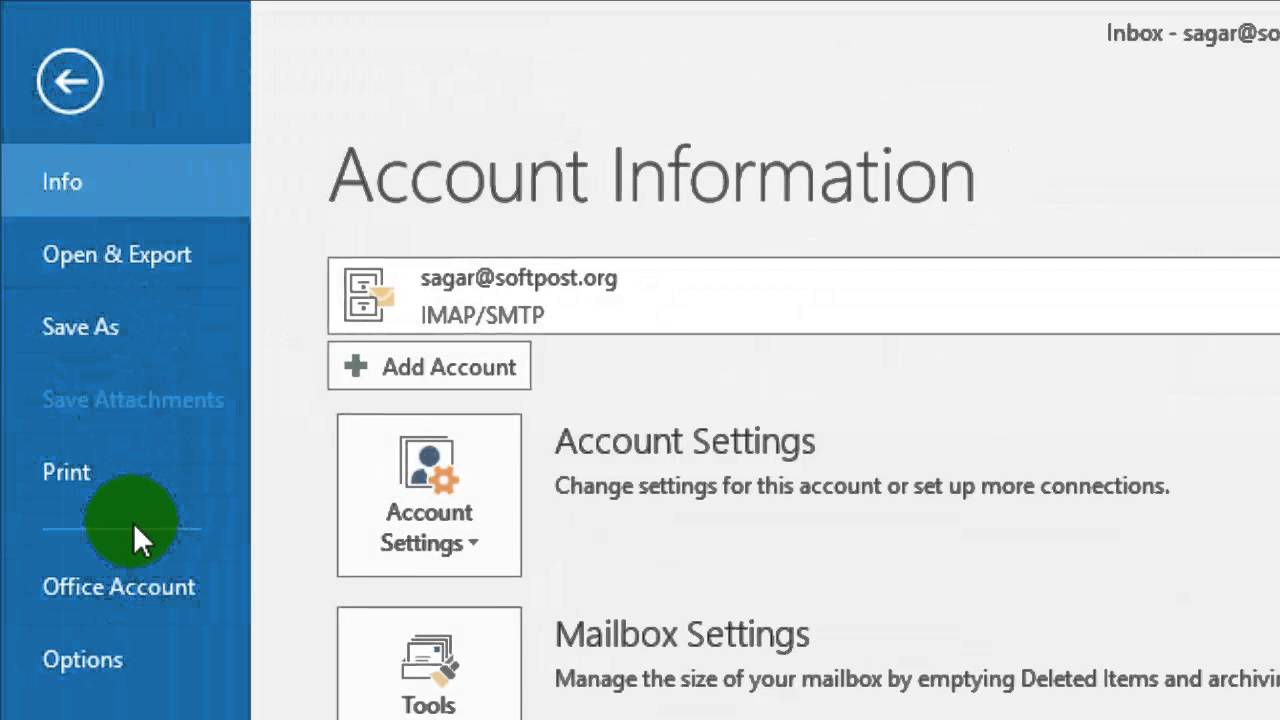Click the Add Account button label
This screenshot has width=1280, height=720.
[448, 367]
